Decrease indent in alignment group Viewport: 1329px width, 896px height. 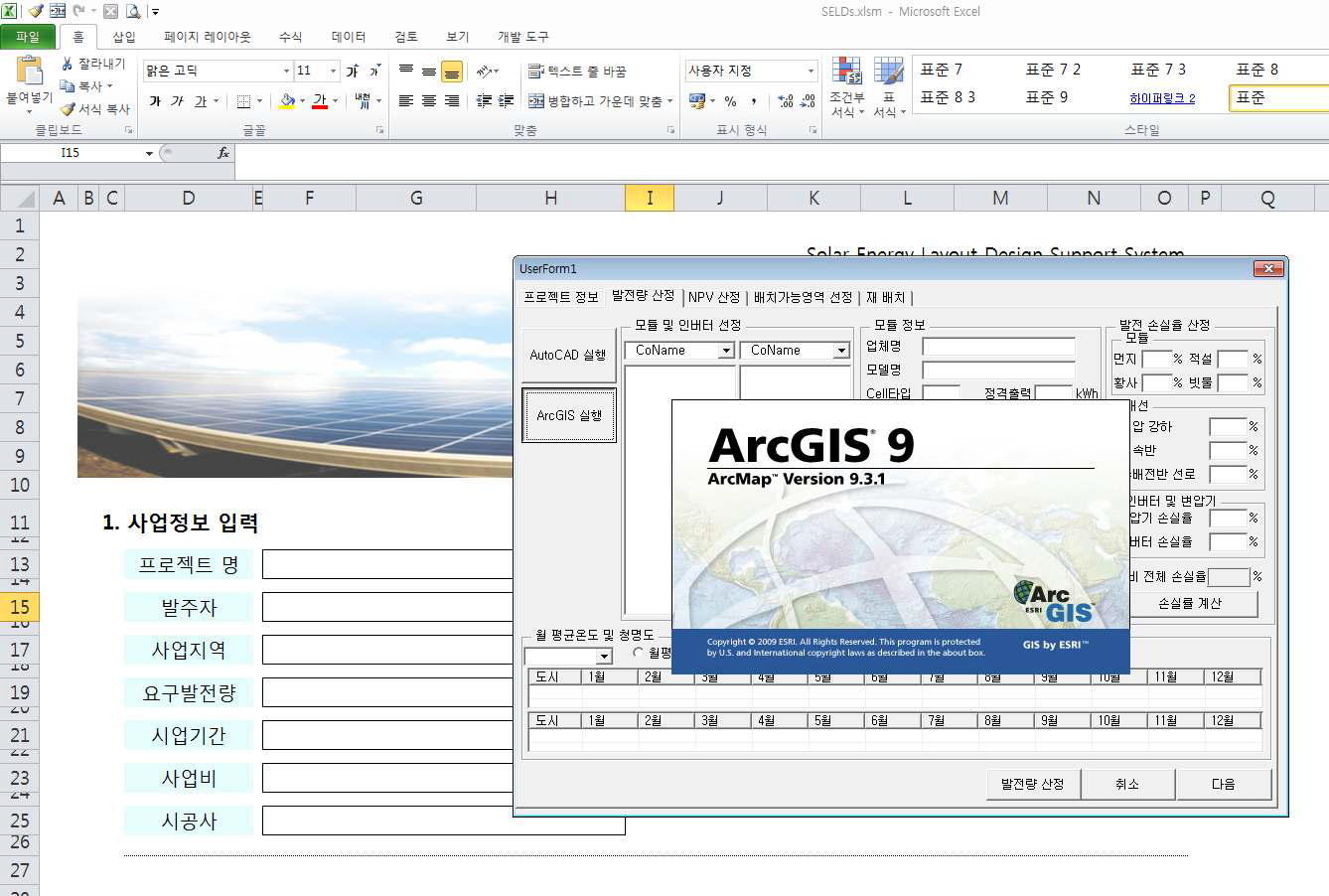pos(484,101)
